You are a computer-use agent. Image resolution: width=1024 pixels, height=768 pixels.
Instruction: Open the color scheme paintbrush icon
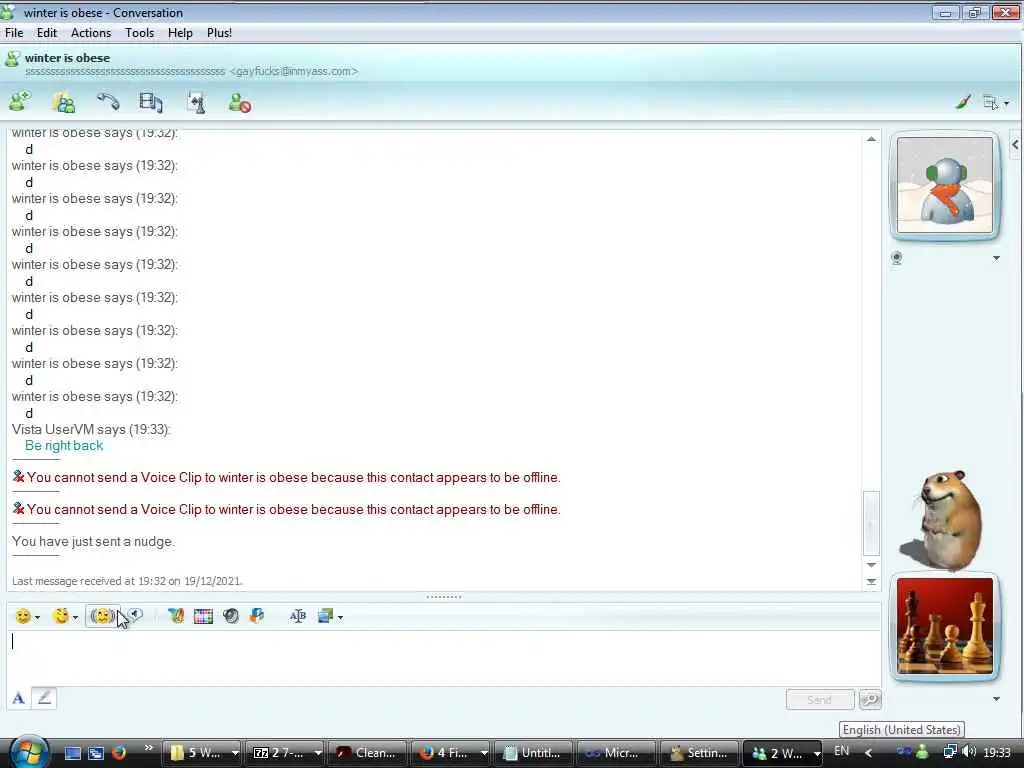(963, 102)
